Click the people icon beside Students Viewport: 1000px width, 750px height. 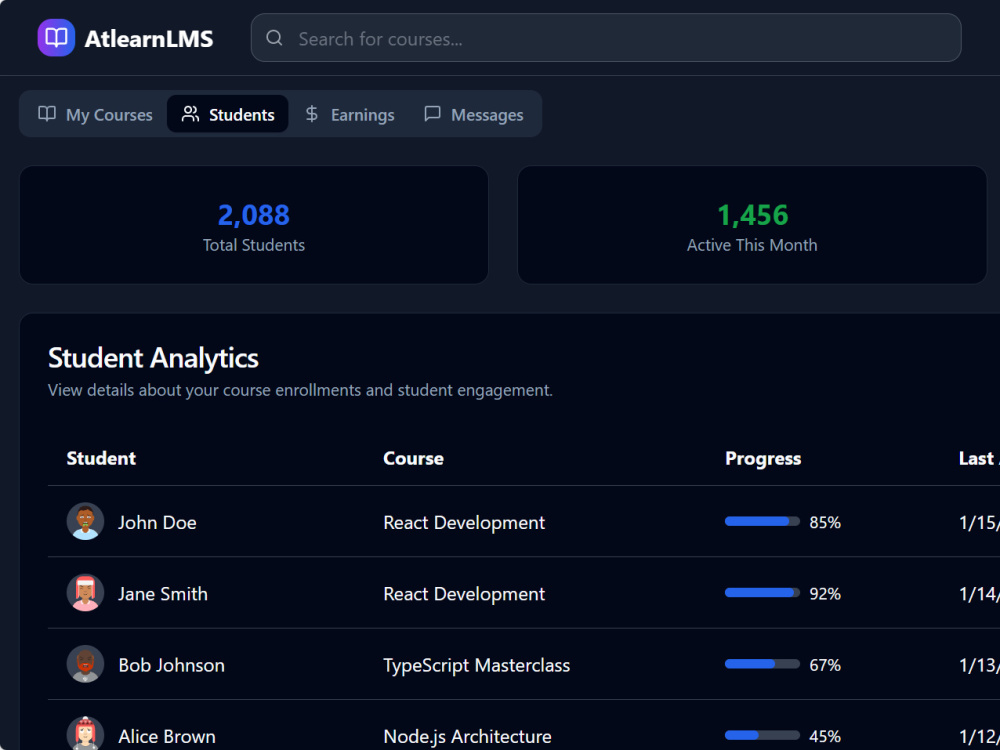190,114
